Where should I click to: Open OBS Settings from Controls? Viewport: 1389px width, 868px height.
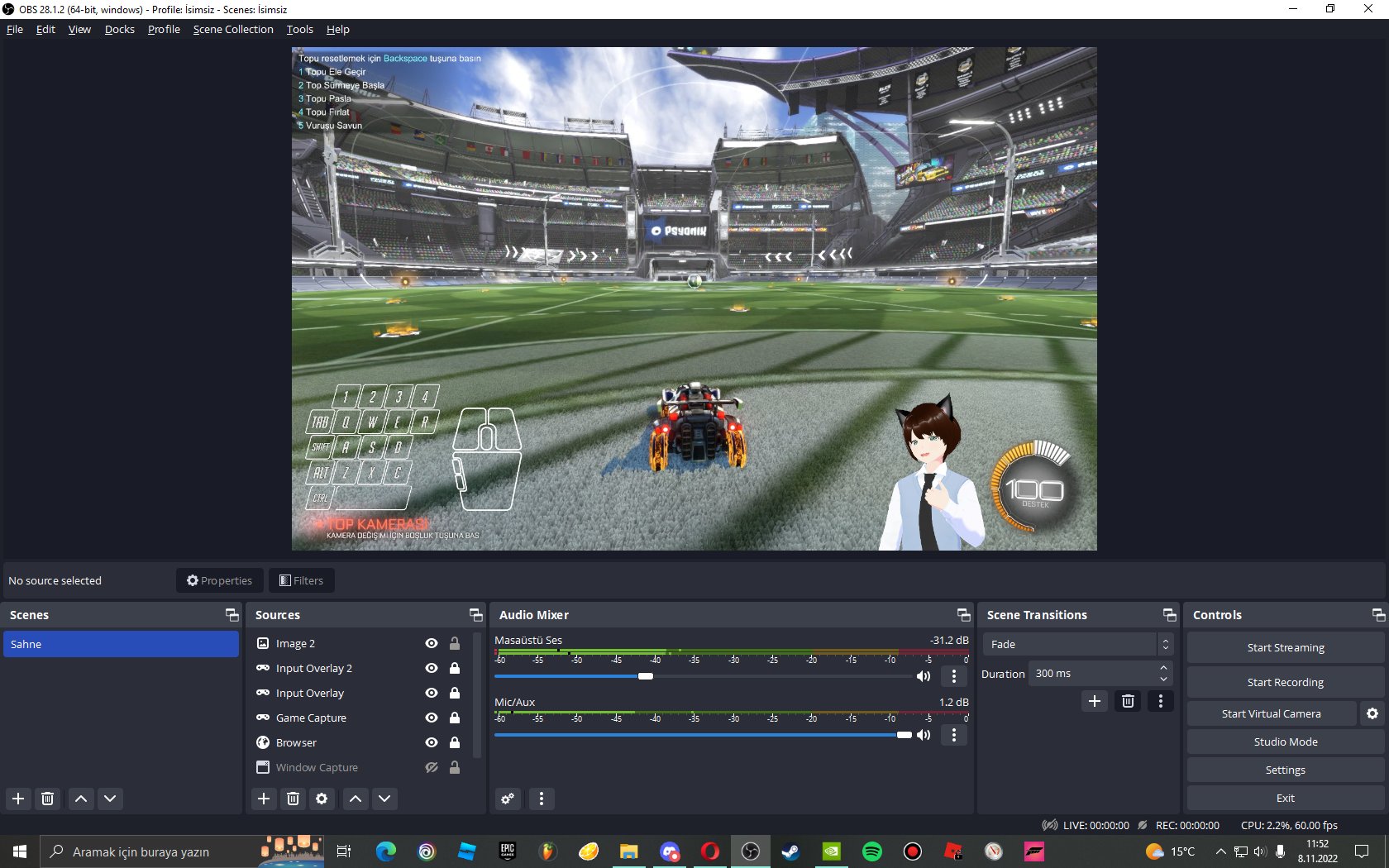(x=1286, y=770)
